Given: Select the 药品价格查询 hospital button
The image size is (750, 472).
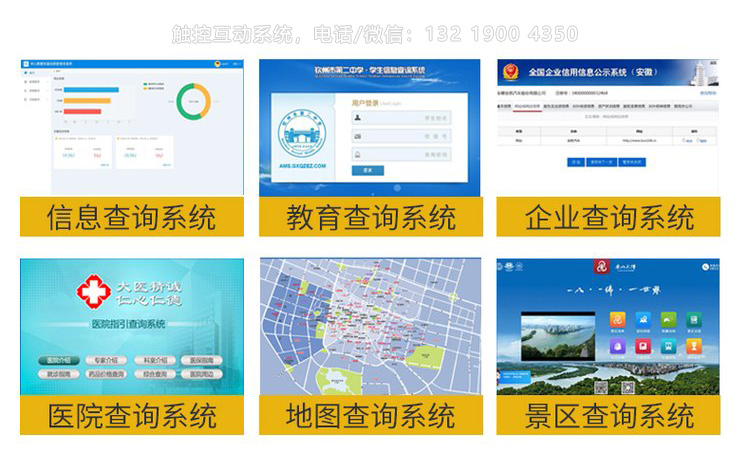Looking at the screenshot, I should coord(105,374).
